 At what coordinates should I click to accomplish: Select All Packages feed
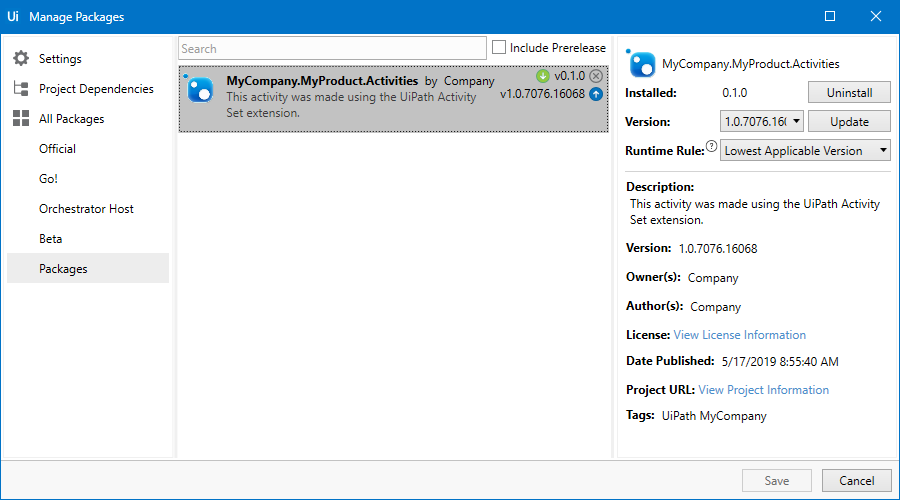88,118
